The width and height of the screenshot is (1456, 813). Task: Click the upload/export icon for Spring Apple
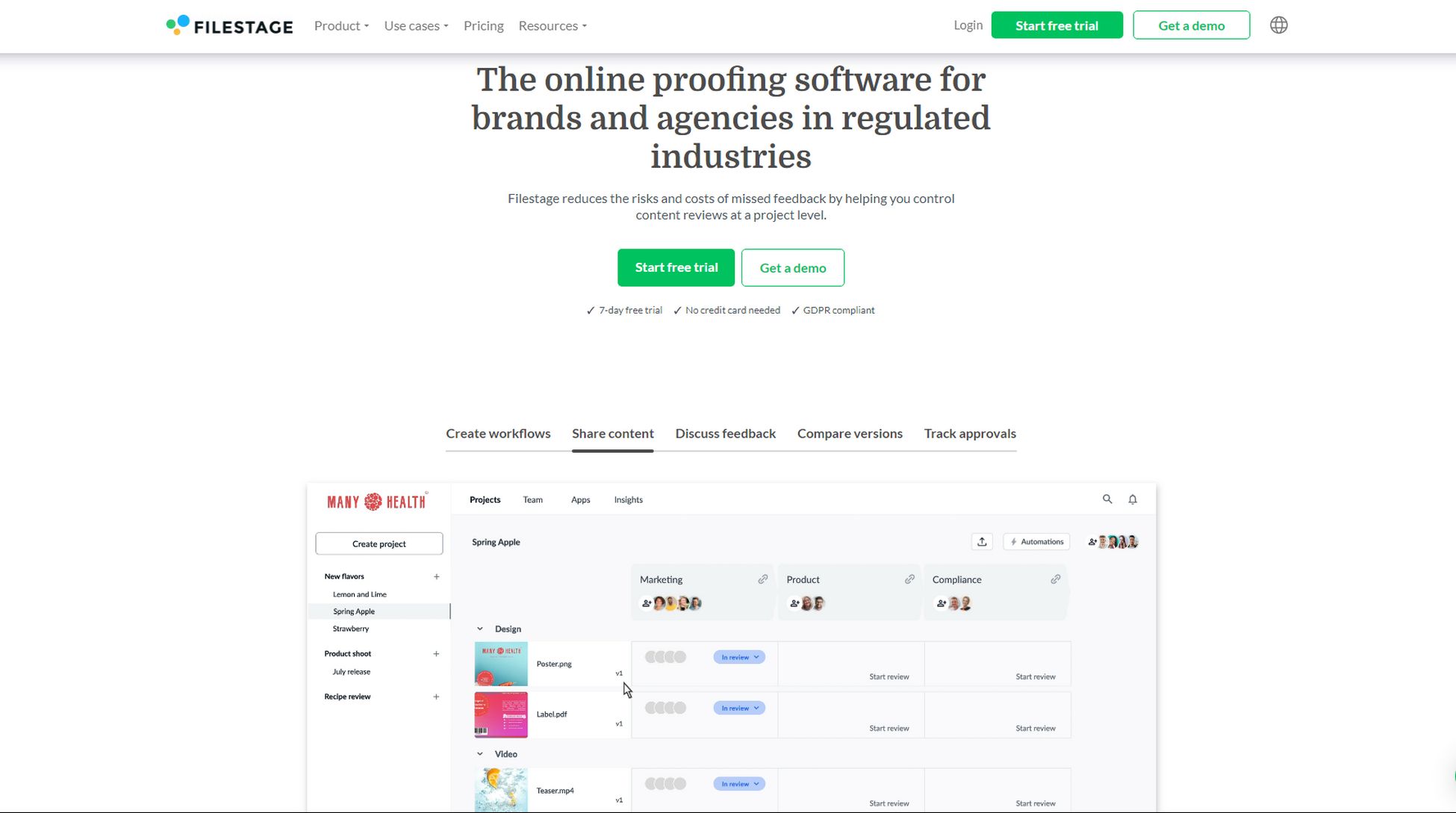coord(982,541)
